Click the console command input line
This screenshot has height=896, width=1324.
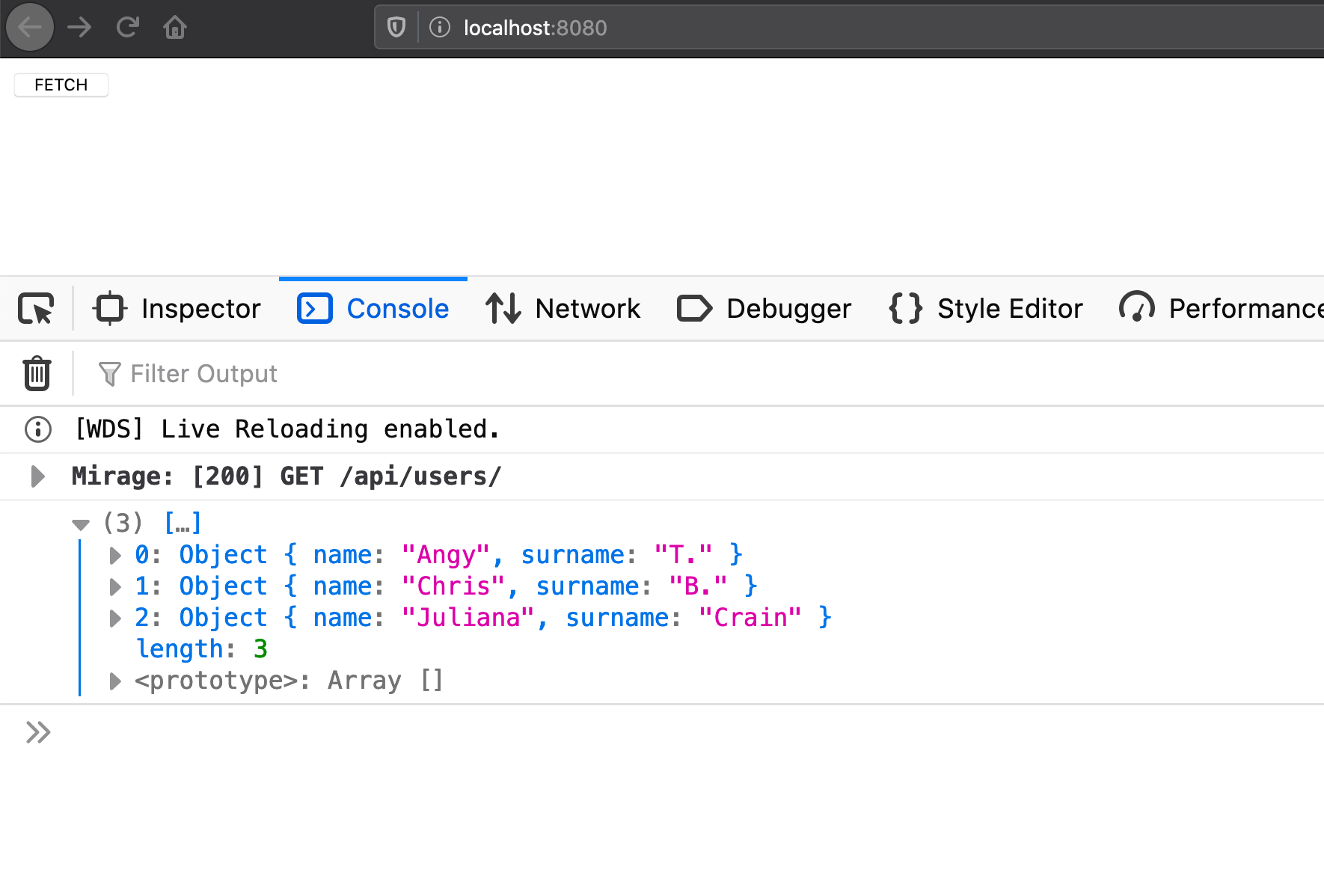(x=688, y=732)
